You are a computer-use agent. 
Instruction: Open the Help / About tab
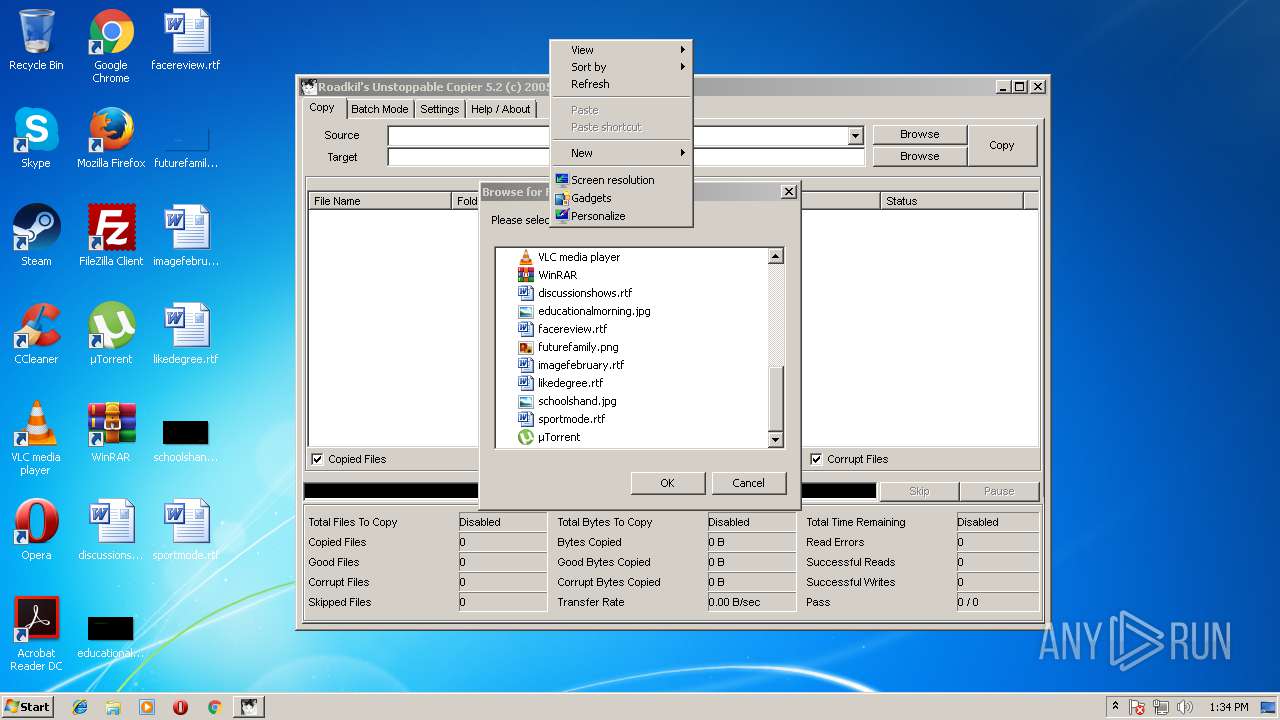click(501, 109)
